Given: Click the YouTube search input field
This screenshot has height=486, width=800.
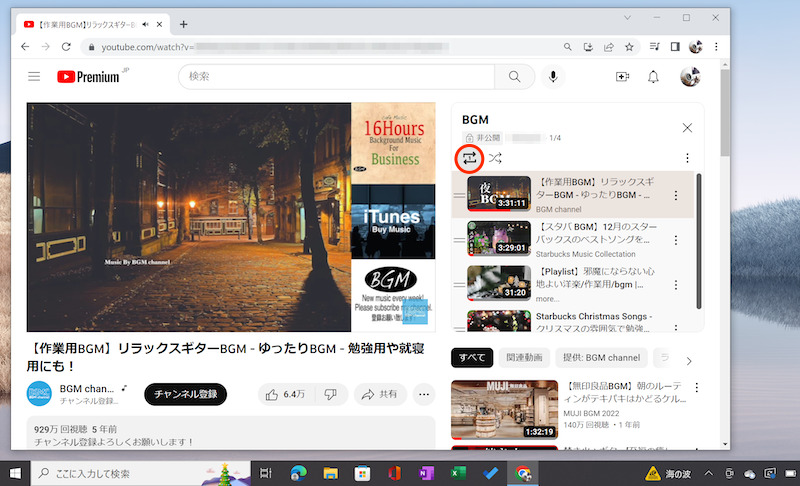Looking at the screenshot, I should click(340, 77).
